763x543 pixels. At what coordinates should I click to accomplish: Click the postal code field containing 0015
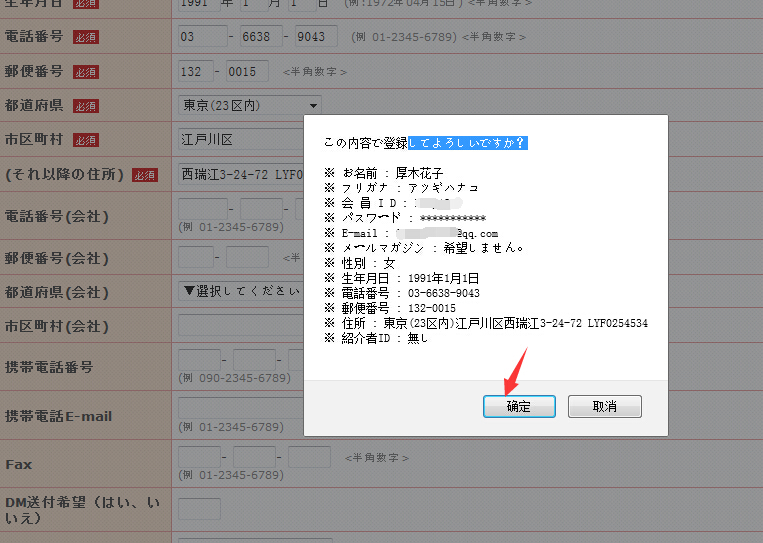247,71
